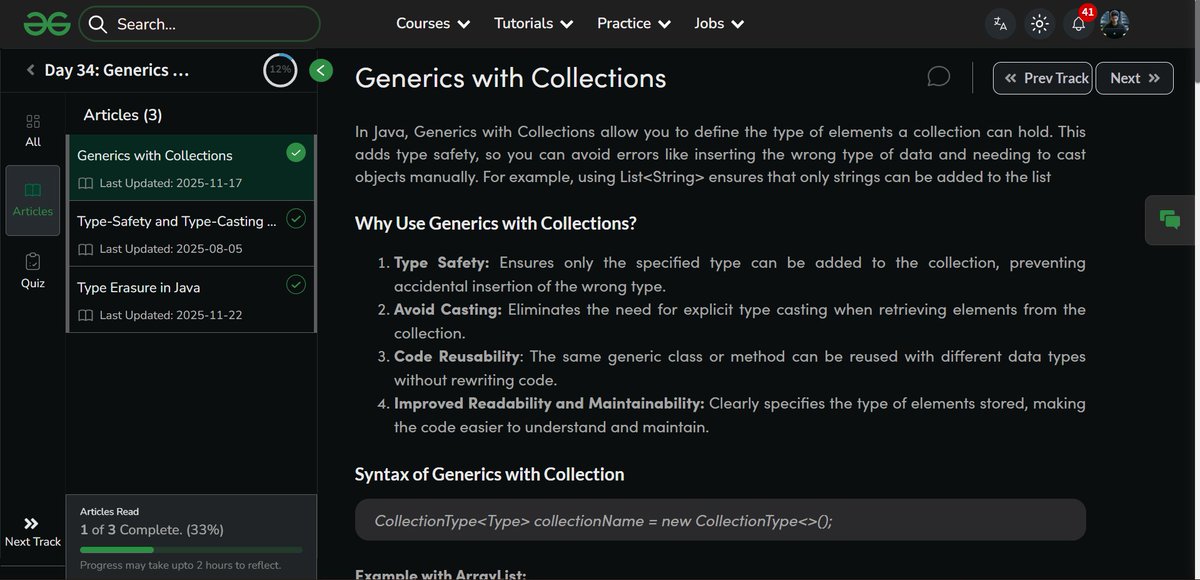Open the Quiz section in the sidebar

click(32, 270)
